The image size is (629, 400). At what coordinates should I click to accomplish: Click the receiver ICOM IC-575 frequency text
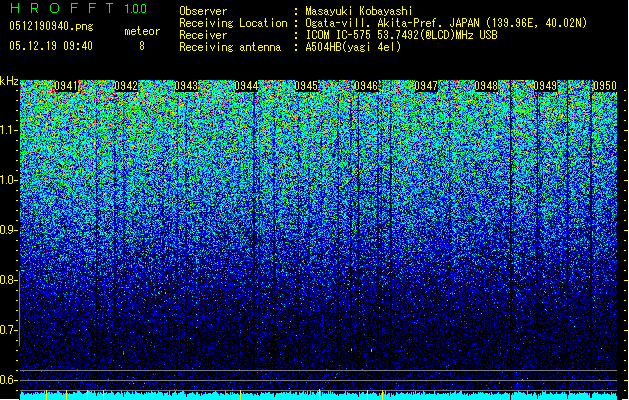(401, 35)
